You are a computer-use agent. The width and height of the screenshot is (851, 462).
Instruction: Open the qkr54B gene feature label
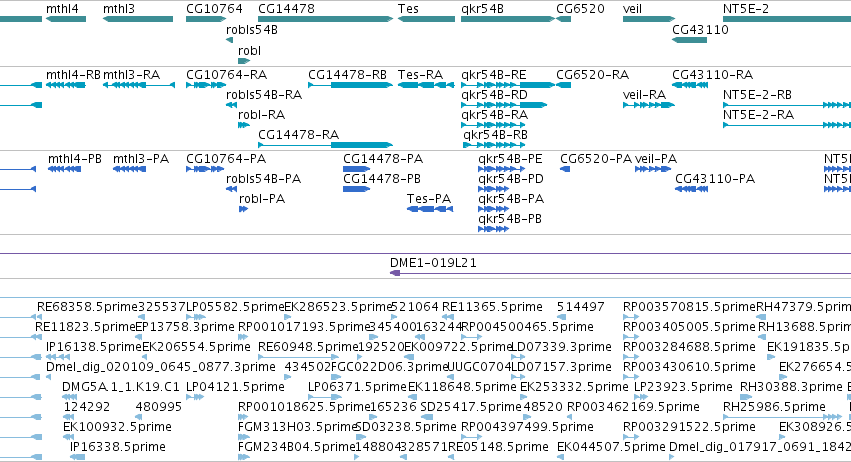tap(482, 9)
